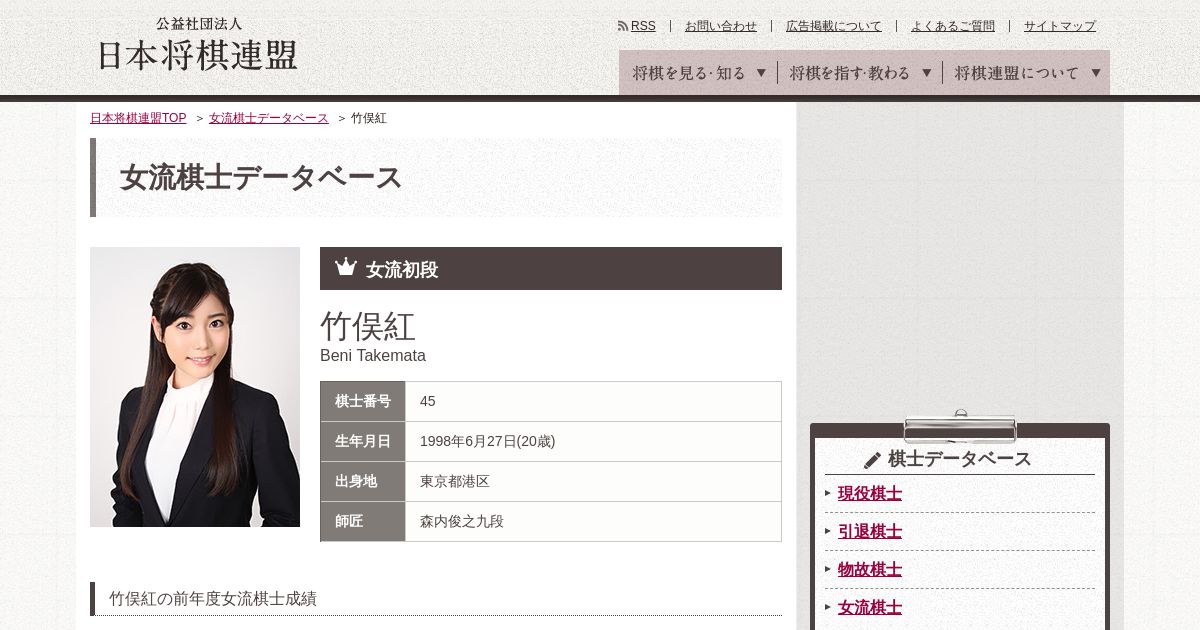Expand arrow next to 将棋を指す・教わる
The image size is (1200, 630).
tap(926, 73)
